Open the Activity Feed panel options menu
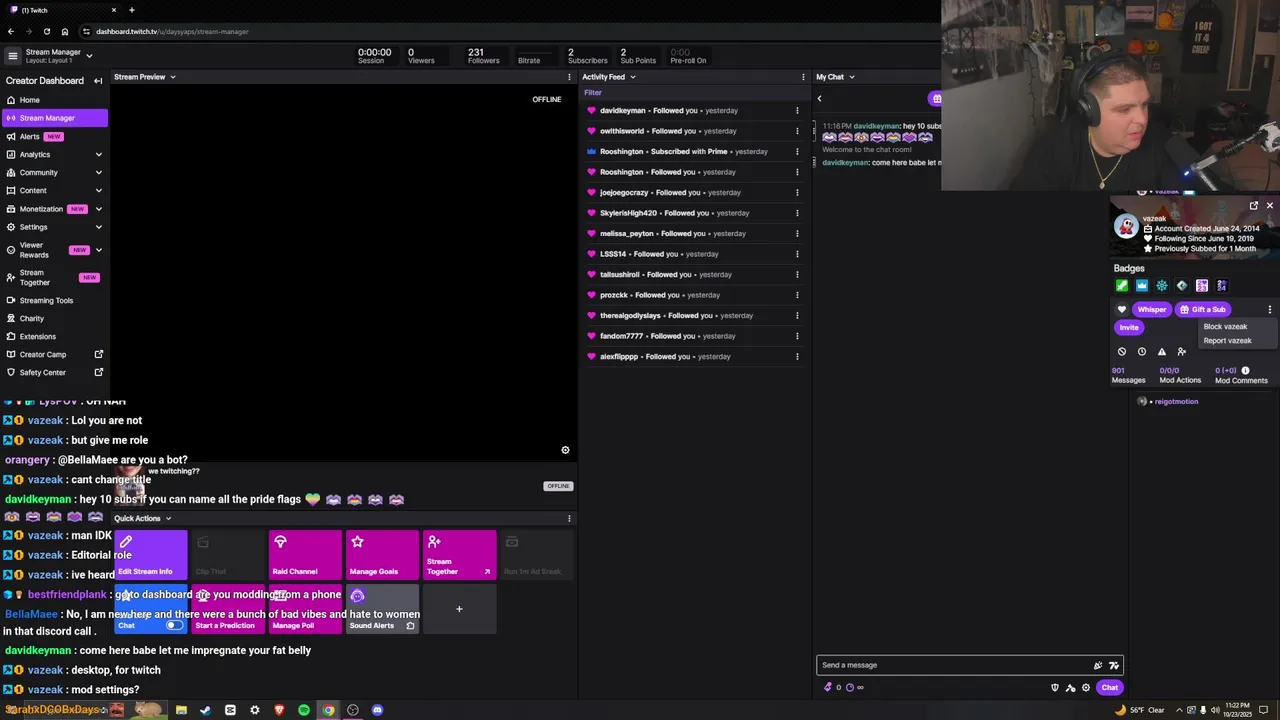The height and width of the screenshot is (720, 1280). coord(802,77)
